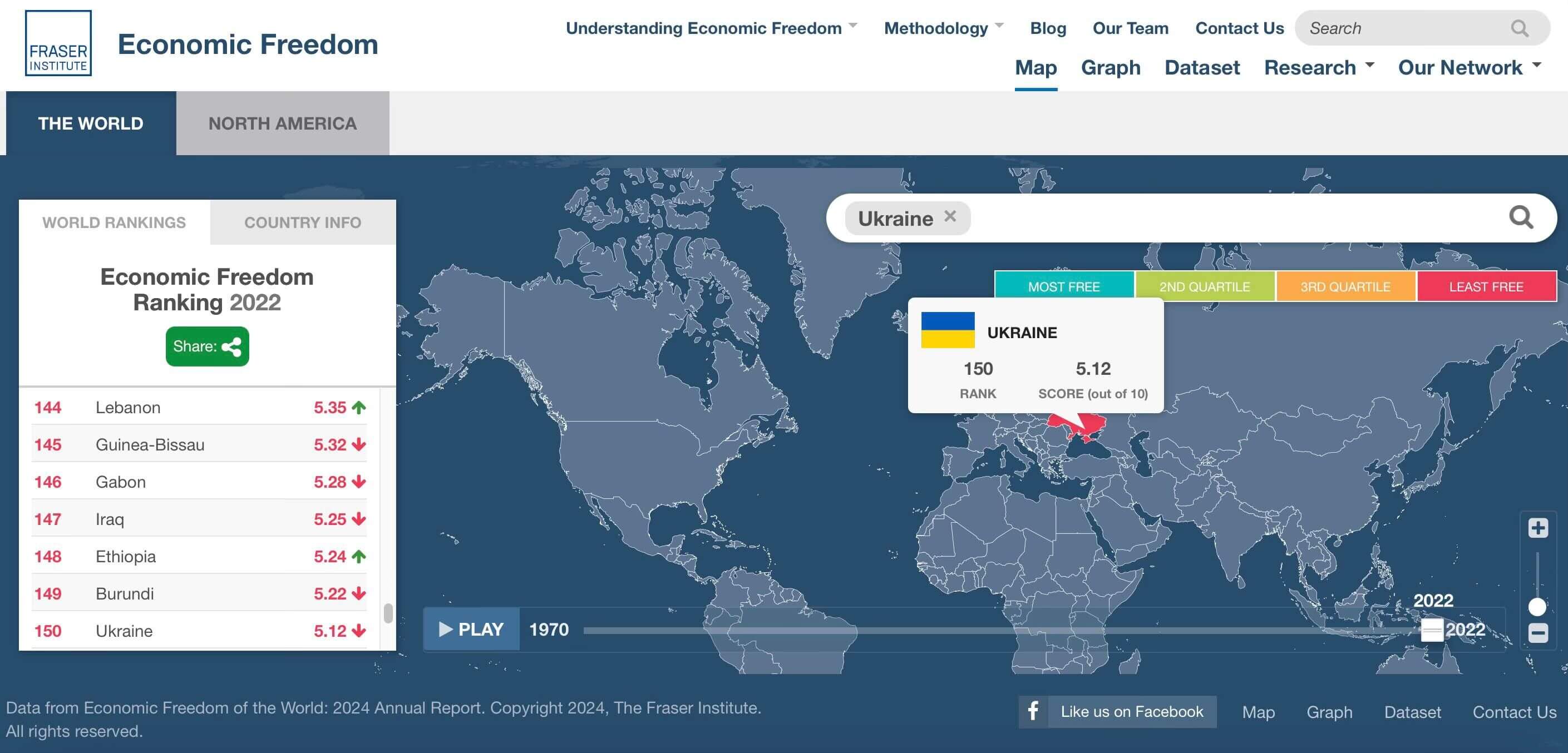Switch to the Country Info tab
This screenshot has height=753, width=1568.
pyautogui.click(x=303, y=222)
